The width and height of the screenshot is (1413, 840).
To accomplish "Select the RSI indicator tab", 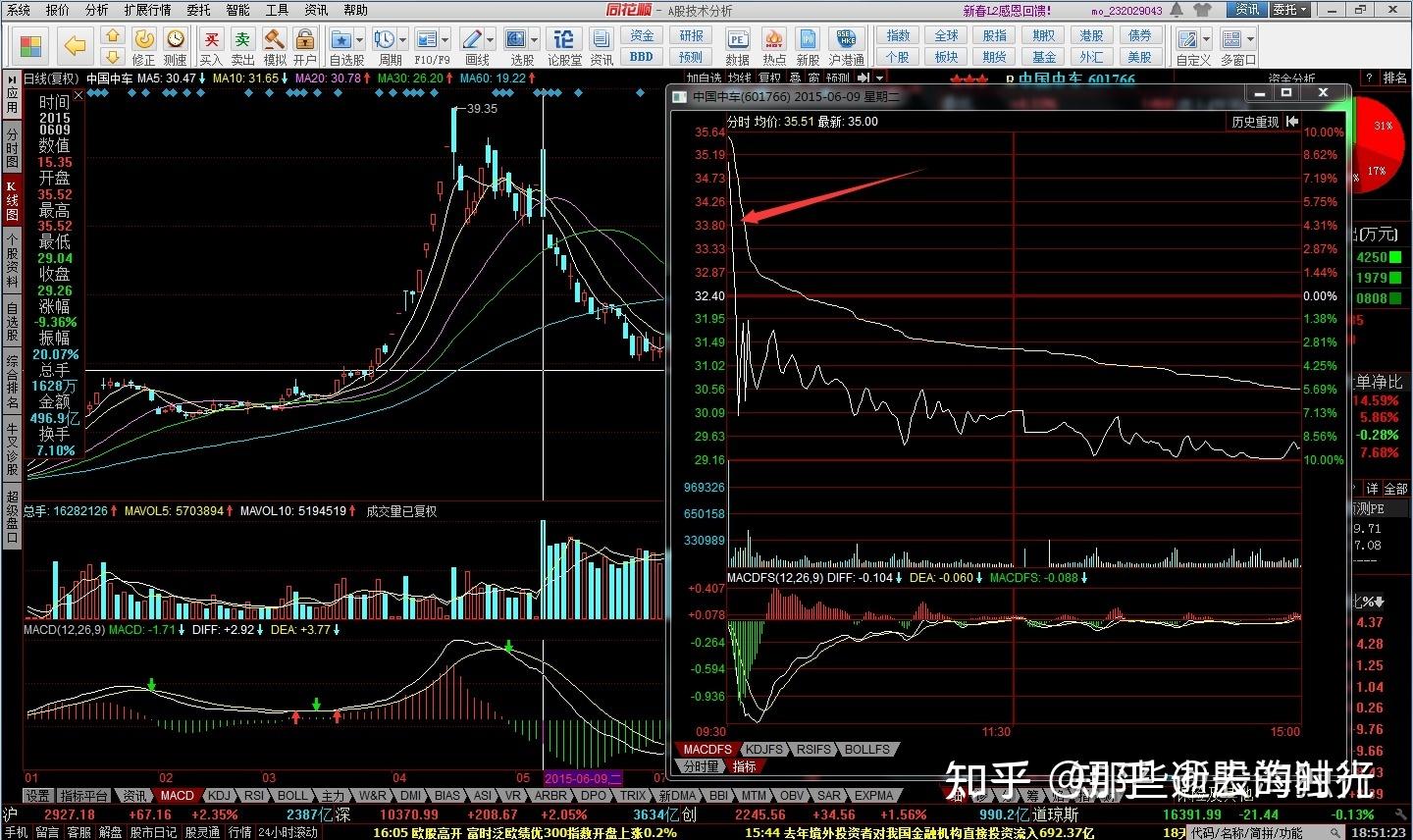I will pos(254,796).
